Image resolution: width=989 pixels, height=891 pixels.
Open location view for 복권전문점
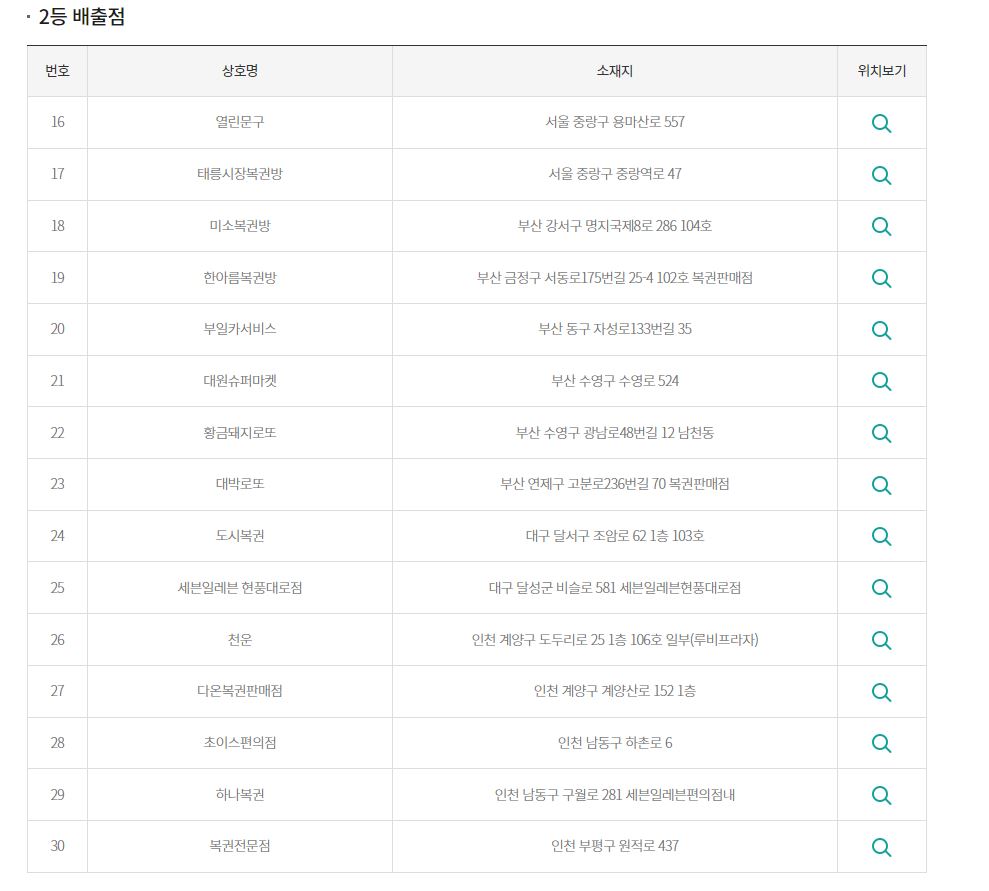click(x=881, y=847)
